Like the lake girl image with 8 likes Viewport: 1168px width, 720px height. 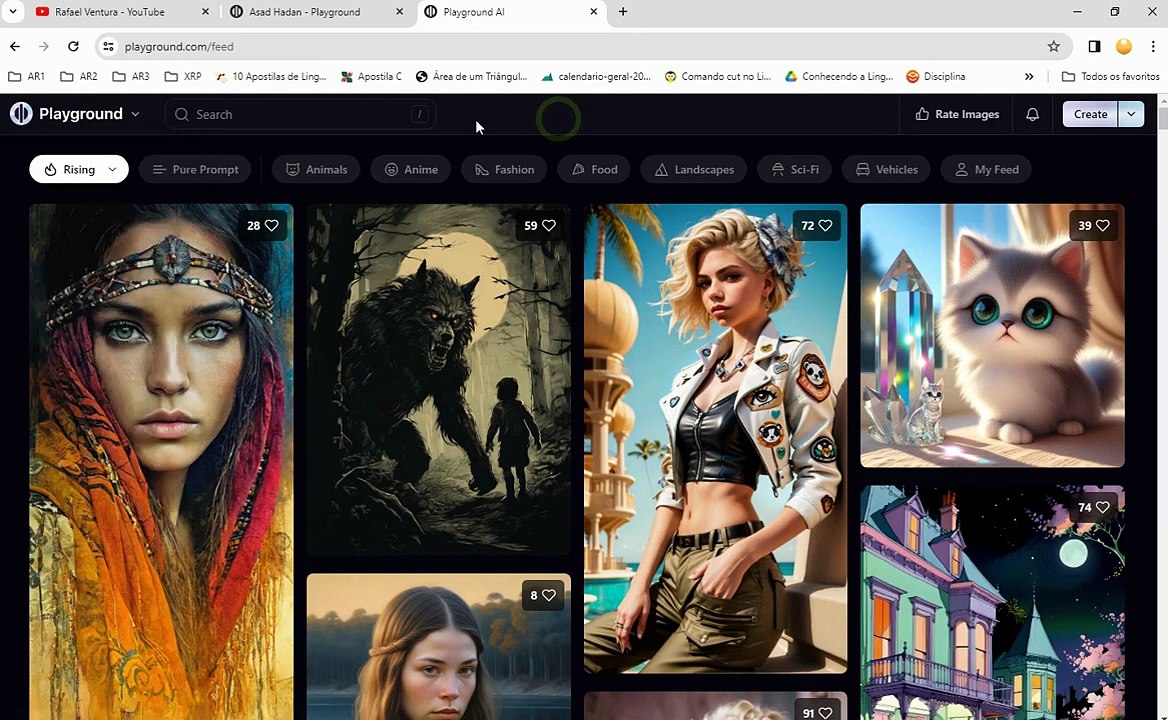click(x=543, y=595)
